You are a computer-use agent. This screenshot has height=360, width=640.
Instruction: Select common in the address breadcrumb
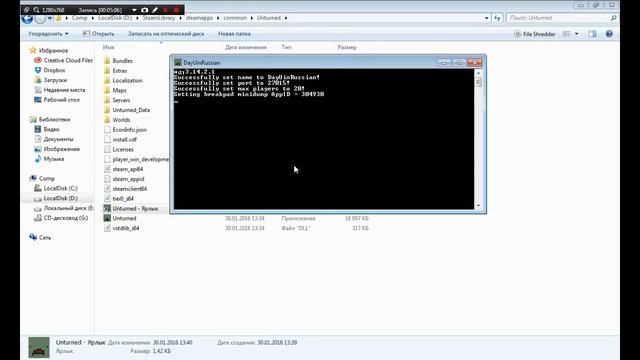tap(235, 18)
